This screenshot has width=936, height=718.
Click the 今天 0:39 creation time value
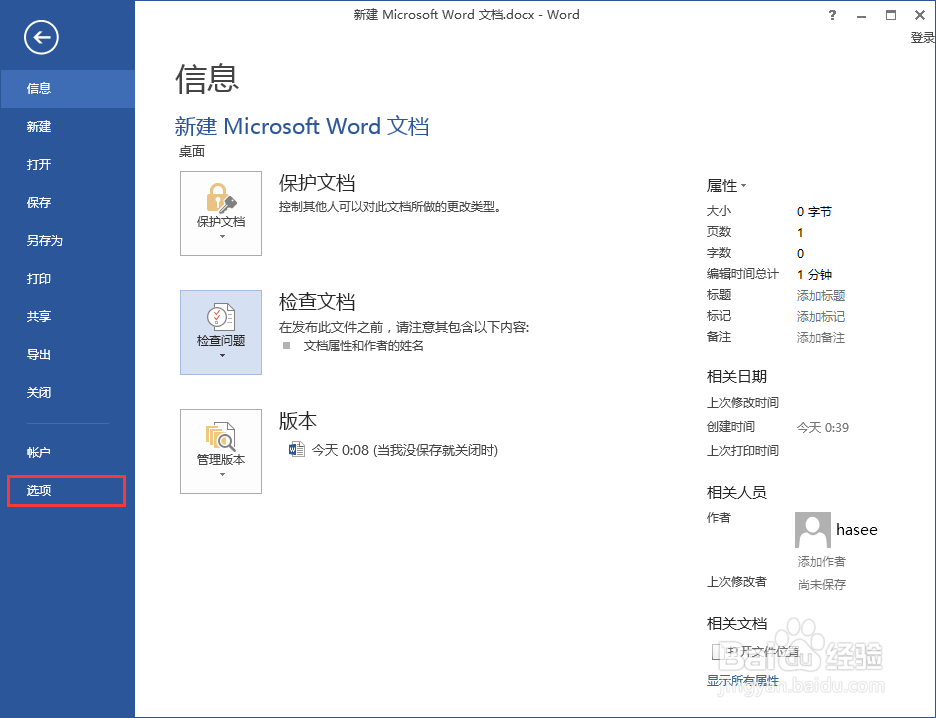823,427
